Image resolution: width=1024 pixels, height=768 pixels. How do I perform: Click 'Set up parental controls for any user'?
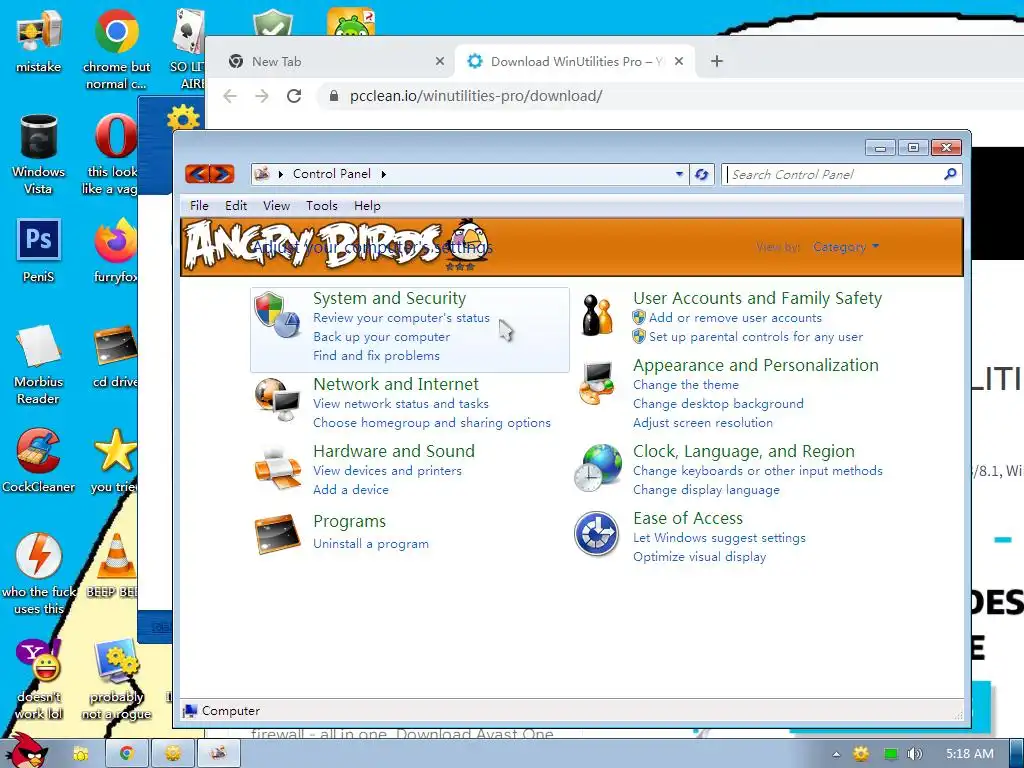tap(756, 337)
